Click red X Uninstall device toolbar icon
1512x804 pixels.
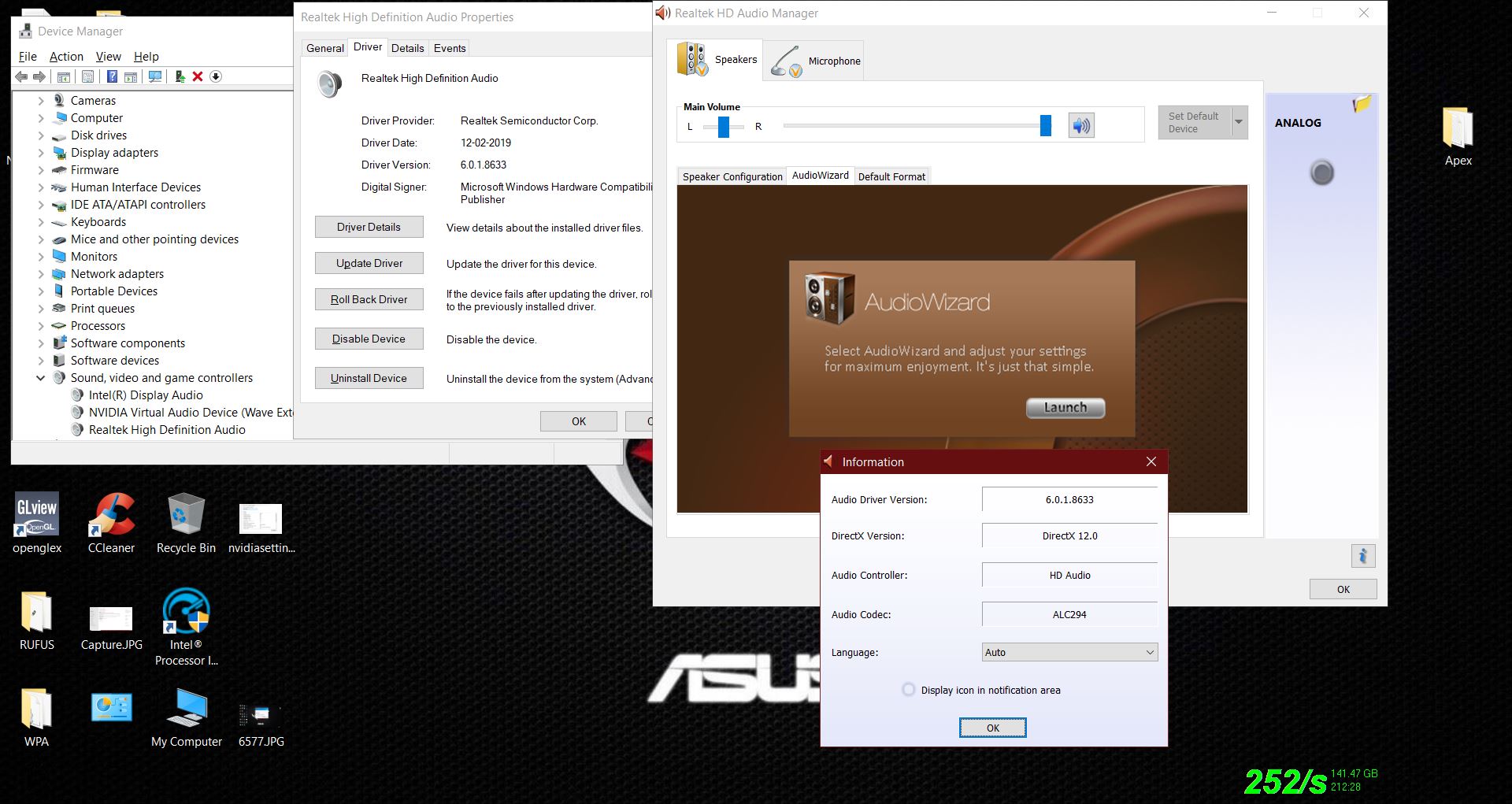[198, 76]
